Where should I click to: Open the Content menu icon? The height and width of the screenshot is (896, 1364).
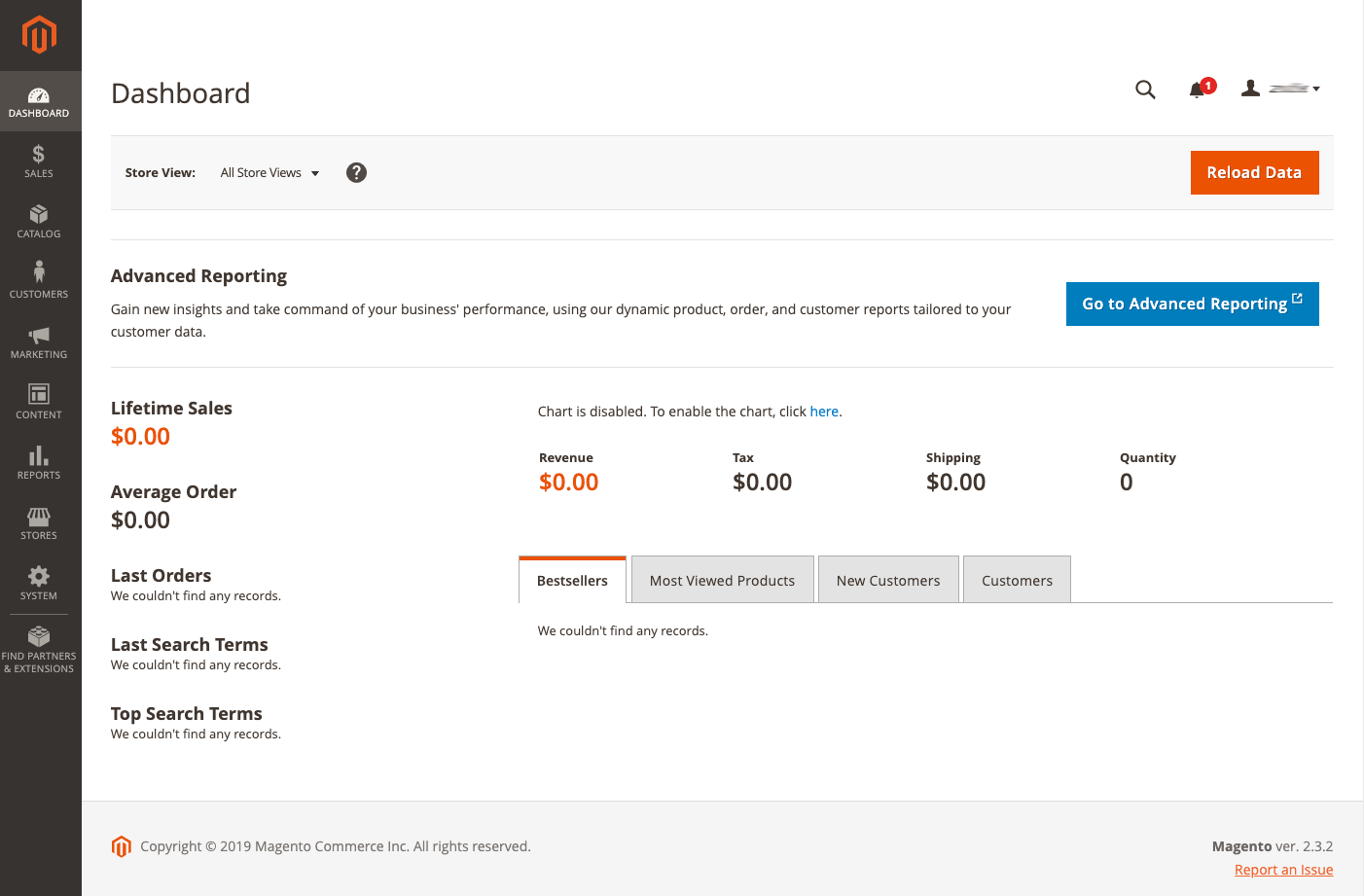click(39, 394)
